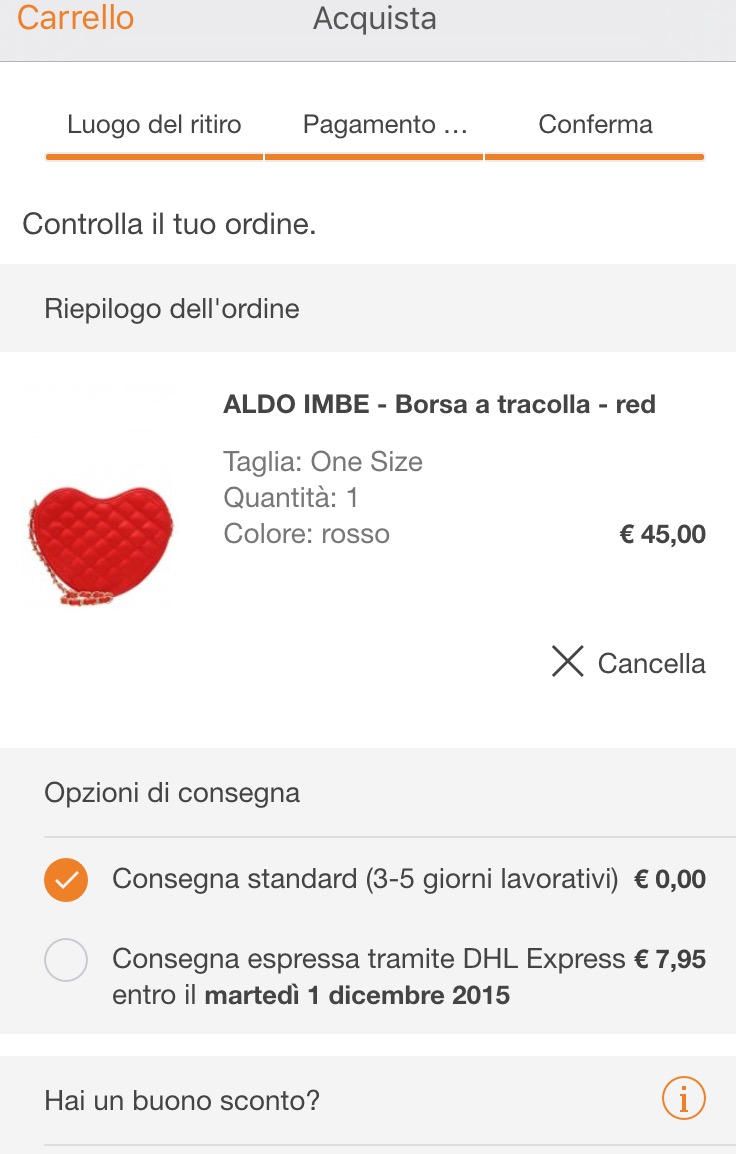
Task: Choose the DHL Express delivery label text
Action: 368,960
